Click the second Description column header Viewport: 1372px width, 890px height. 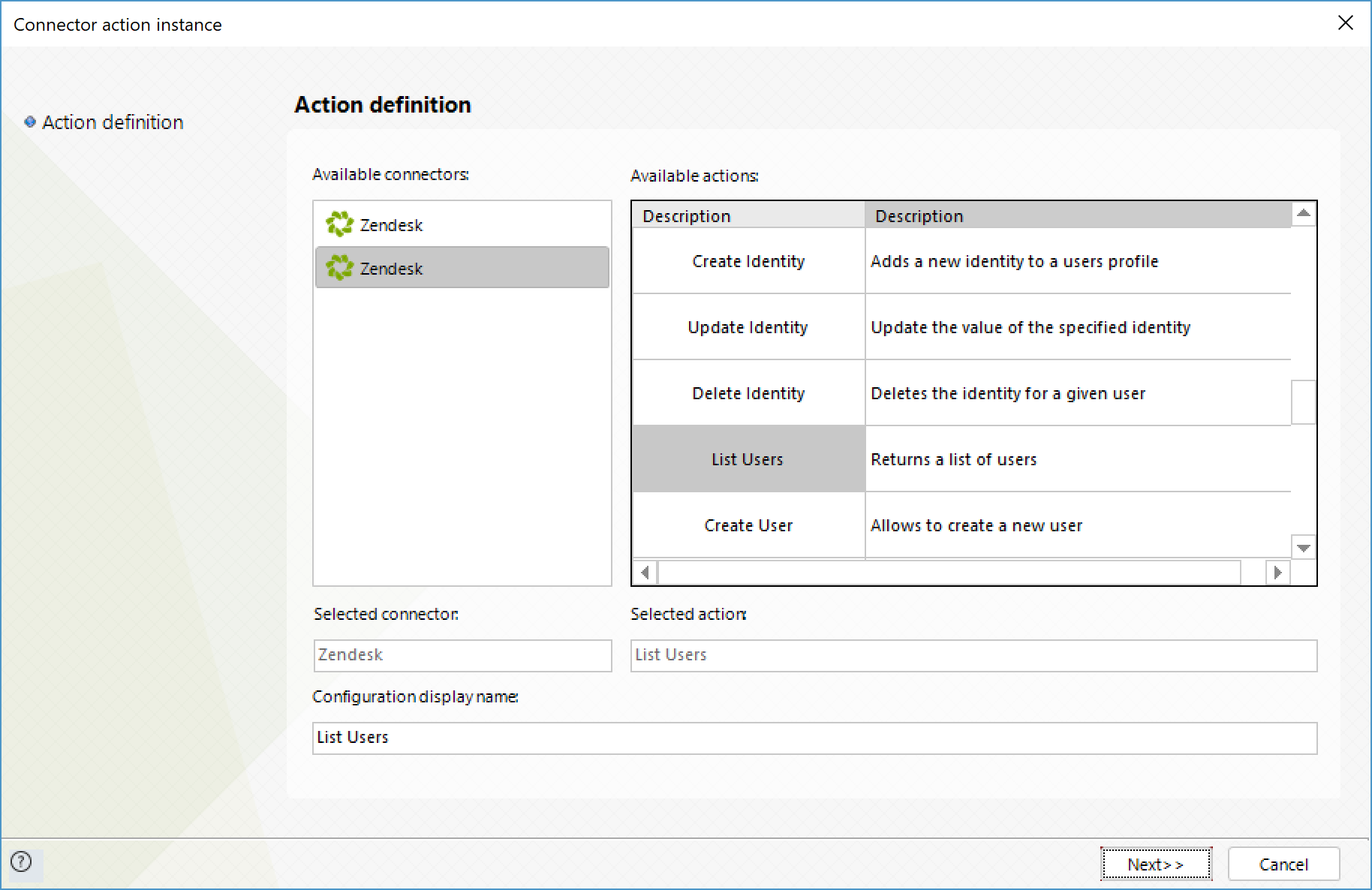[1078, 215]
